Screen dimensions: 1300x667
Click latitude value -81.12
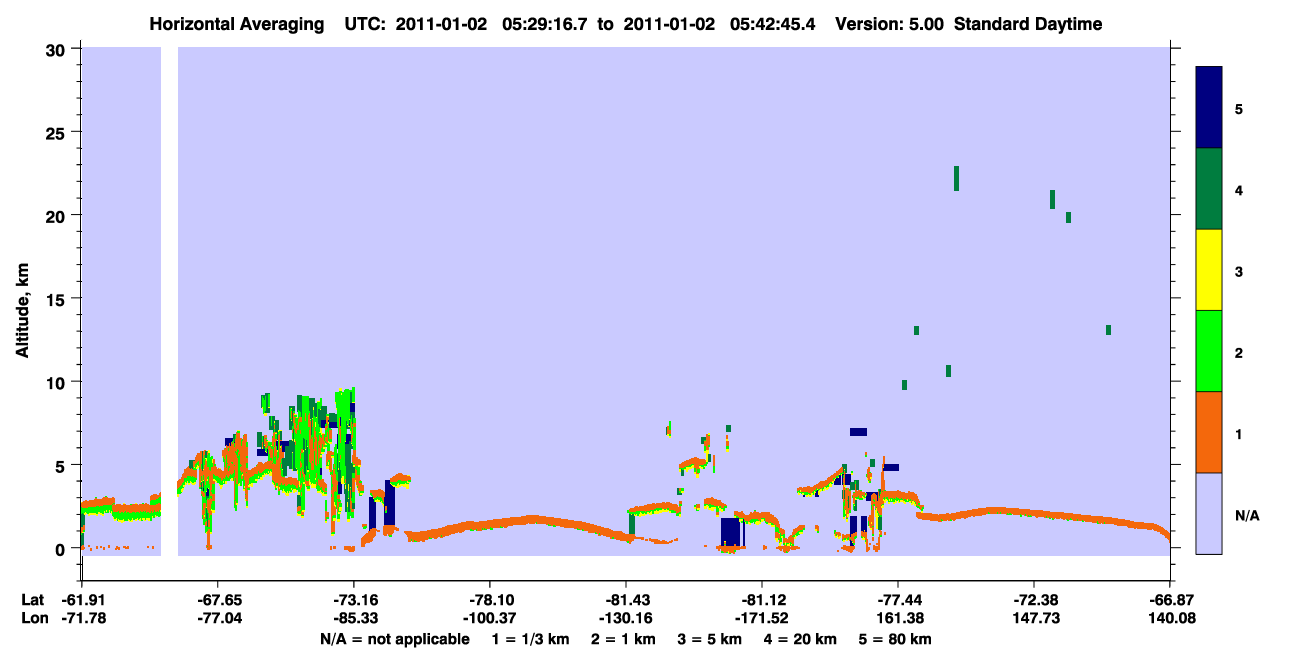(x=761, y=600)
